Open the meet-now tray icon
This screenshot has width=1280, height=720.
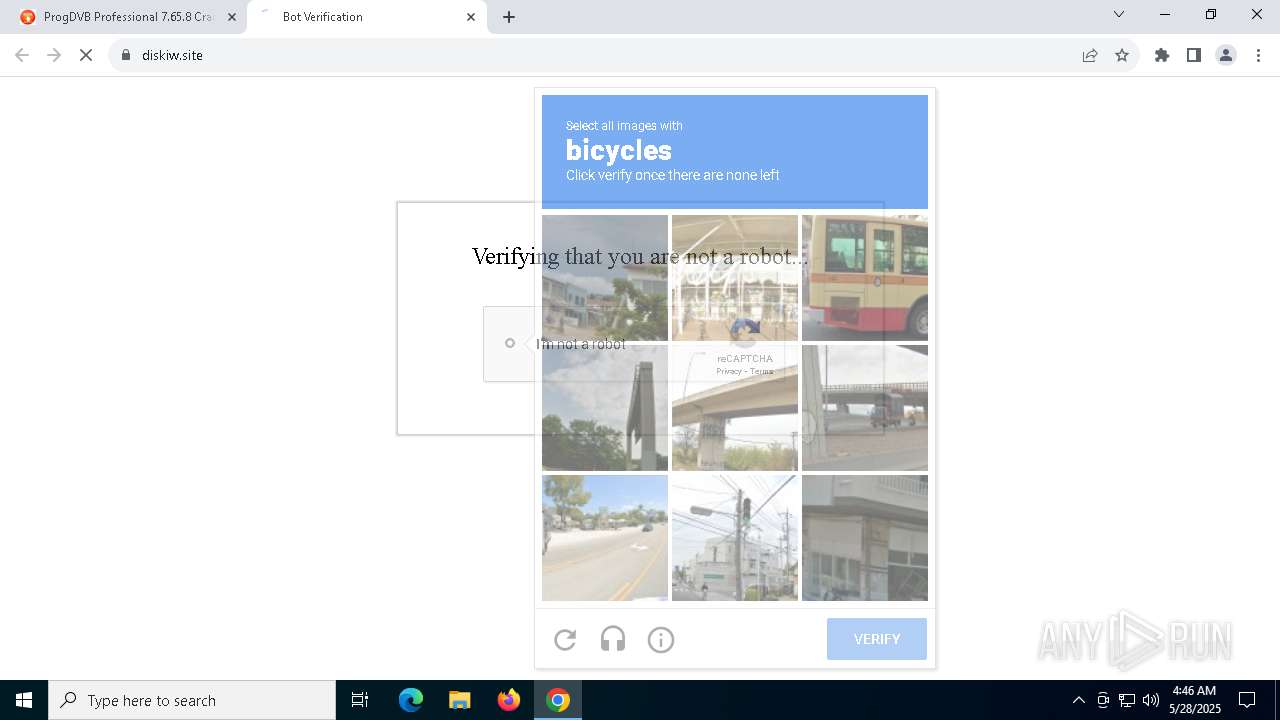click(1103, 700)
